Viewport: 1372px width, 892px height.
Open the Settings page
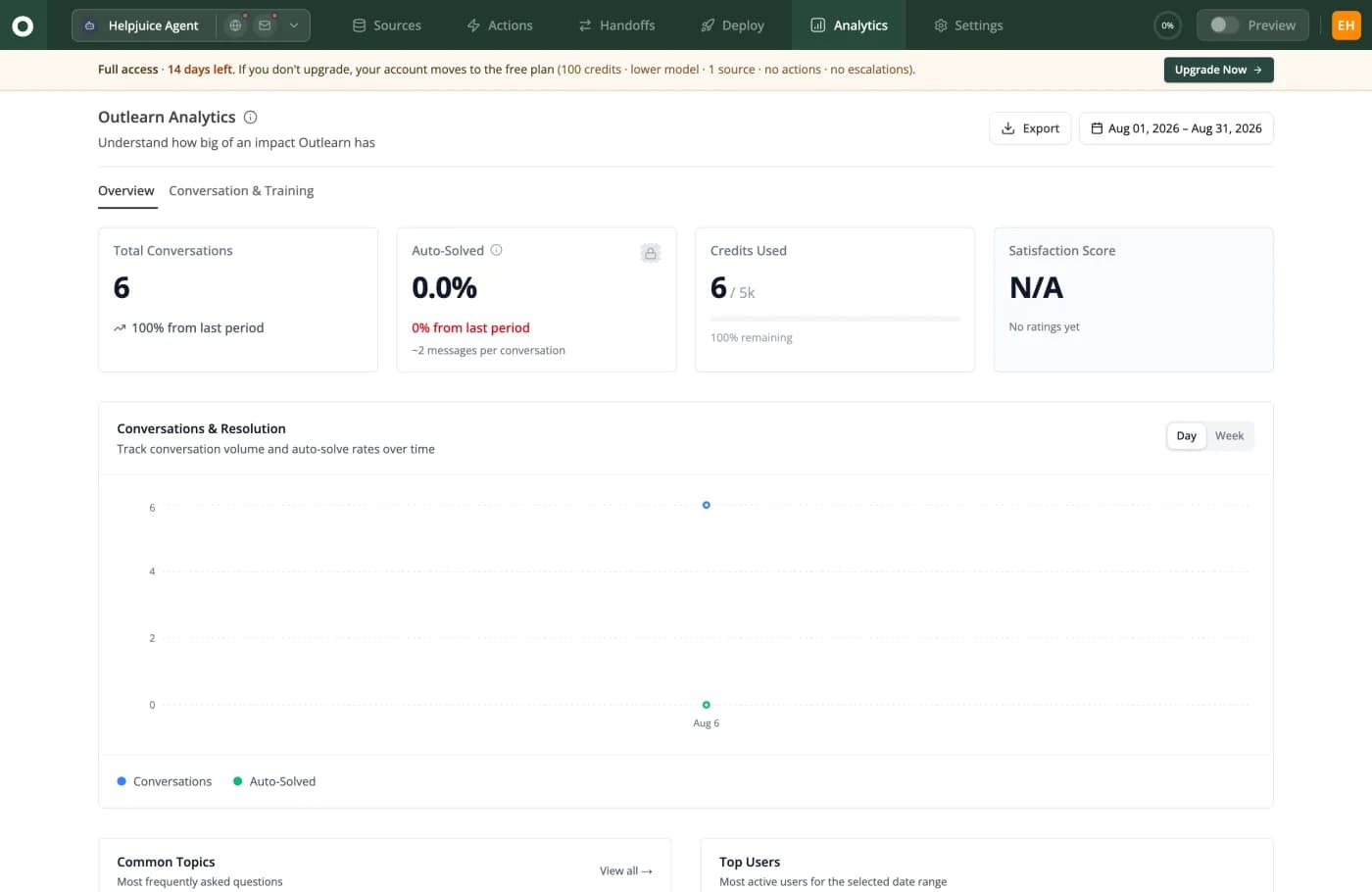coord(968,25)
